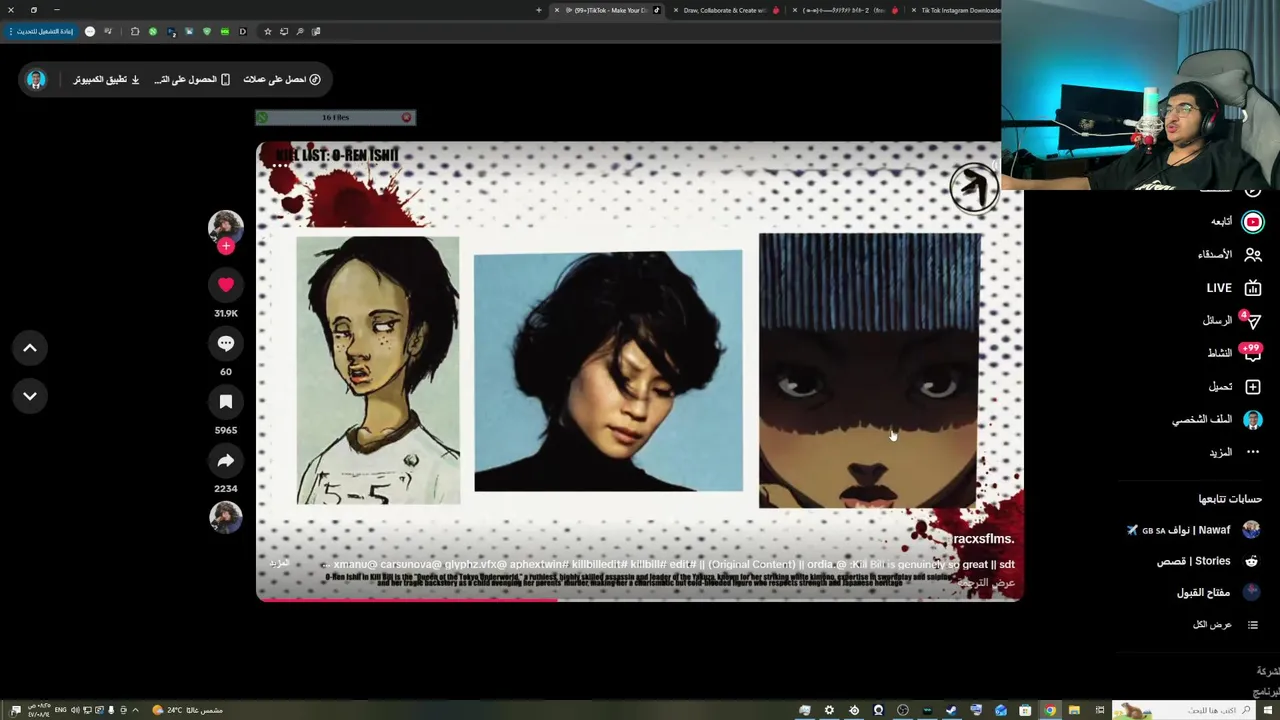Close the 16 Files download bar

[406, 118]
